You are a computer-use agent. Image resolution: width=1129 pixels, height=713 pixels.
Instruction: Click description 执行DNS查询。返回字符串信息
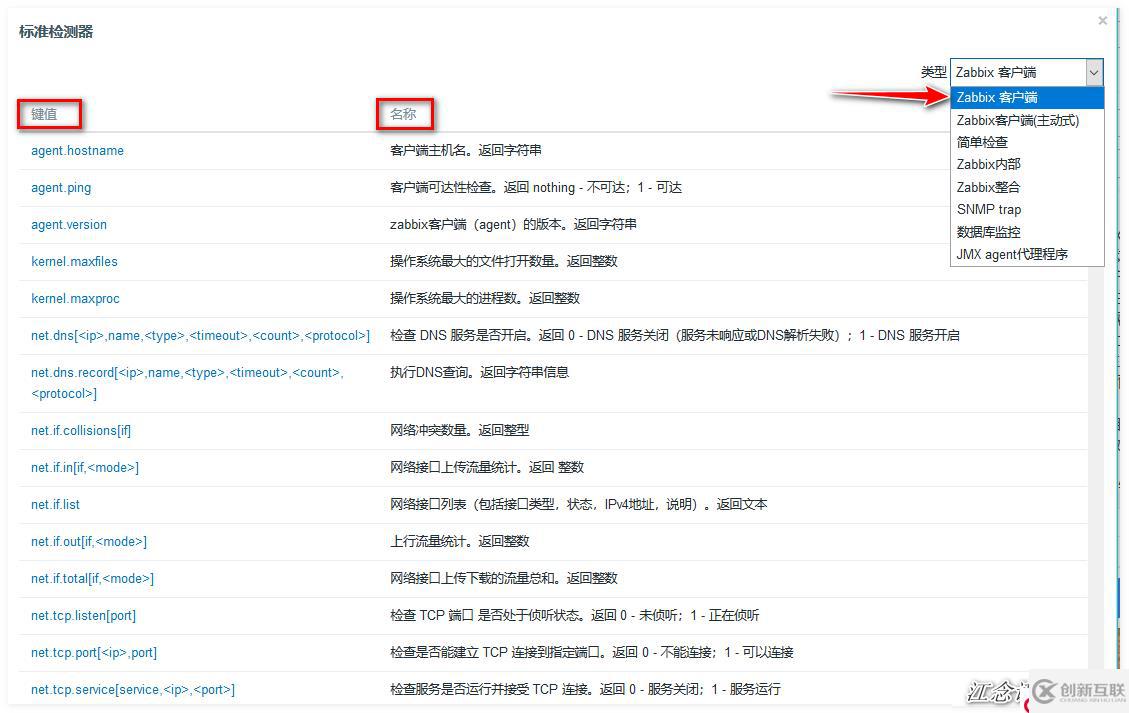point(480,372)
